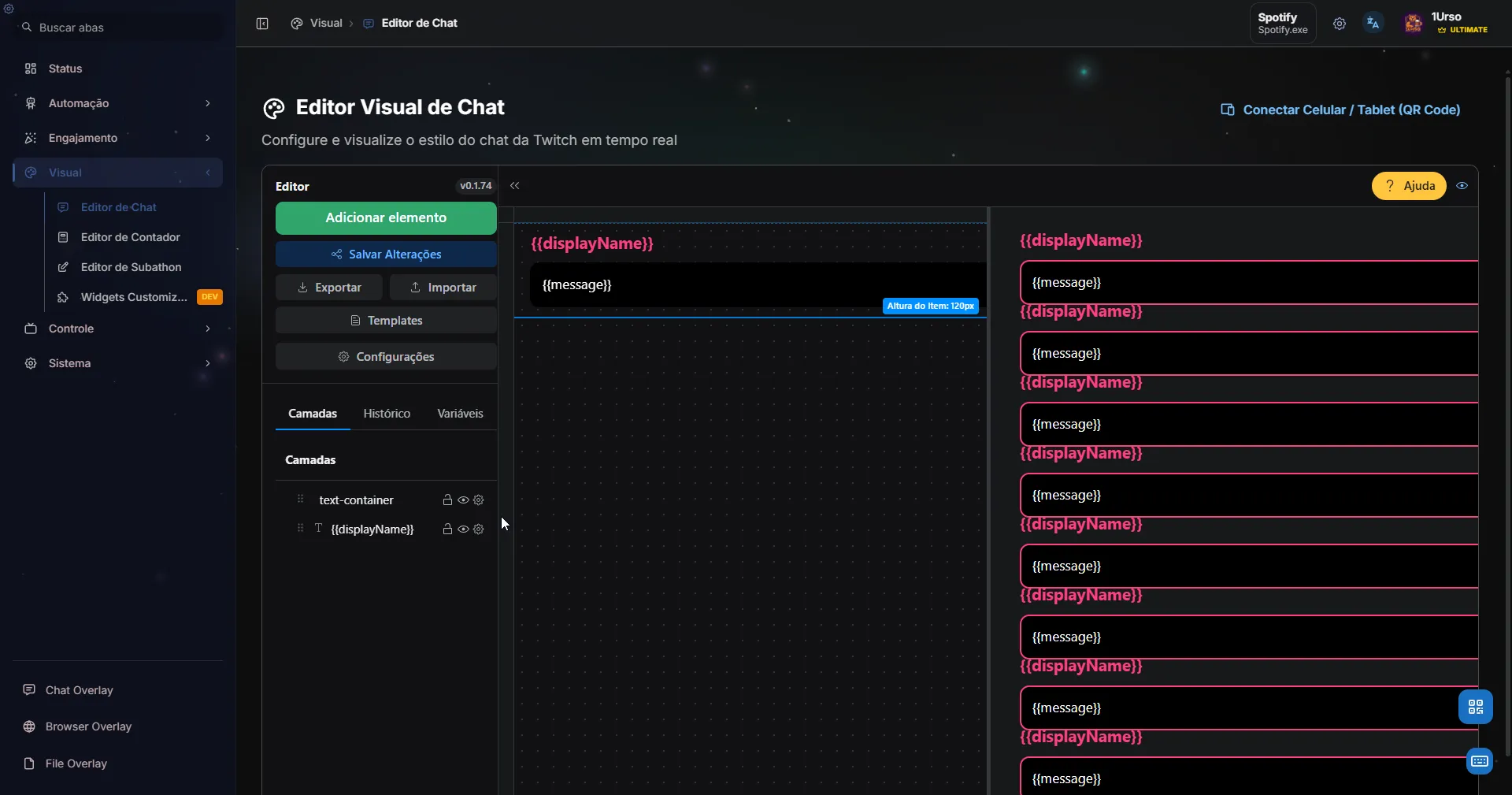1512x795 pixels.
Task: Switch to the Histórico tab
Action: pos(386,413)
